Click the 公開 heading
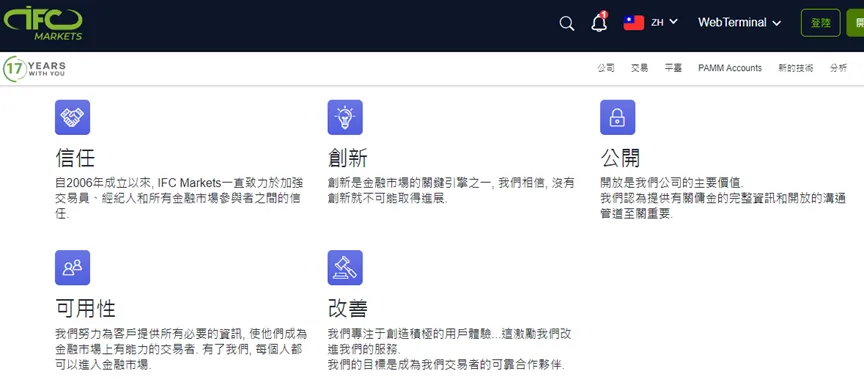The image size is (864, 385). [620, 158]
